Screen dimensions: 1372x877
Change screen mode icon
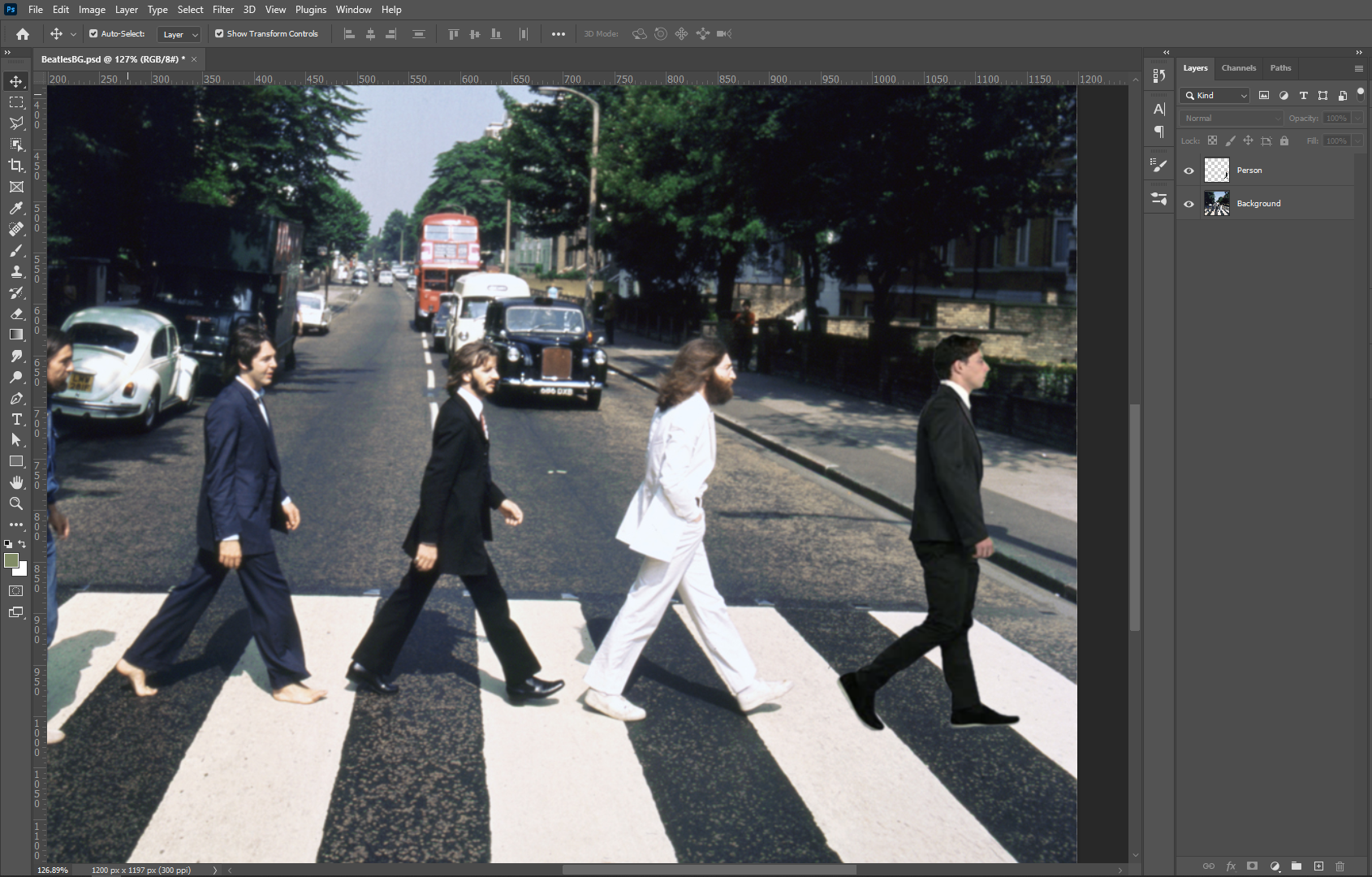[16, 612]
